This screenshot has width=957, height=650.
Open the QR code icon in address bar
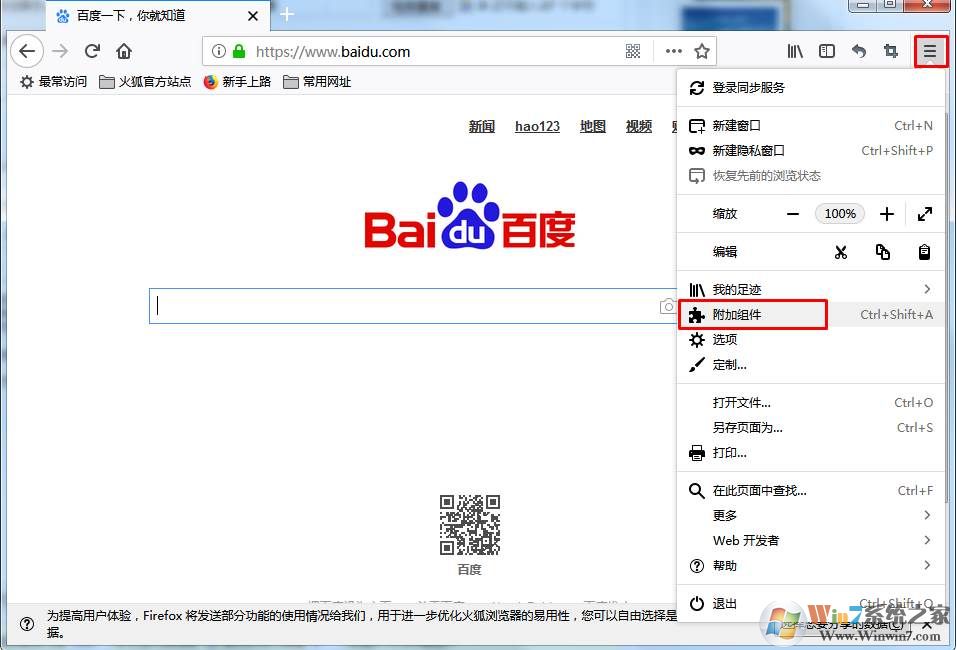(633, 51)
